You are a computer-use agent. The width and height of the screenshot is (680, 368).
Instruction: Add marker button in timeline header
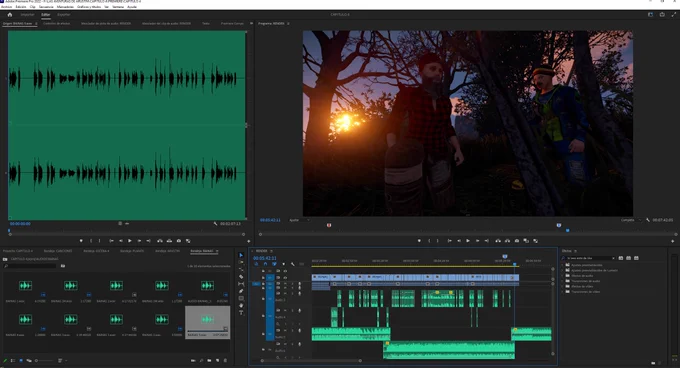point(284,264)
